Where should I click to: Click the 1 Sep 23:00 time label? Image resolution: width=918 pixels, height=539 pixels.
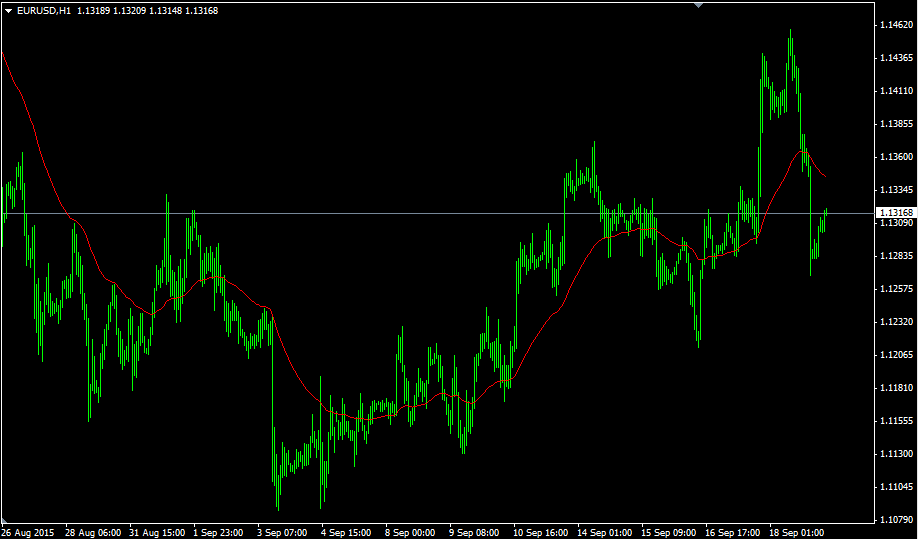pos(218,533)
